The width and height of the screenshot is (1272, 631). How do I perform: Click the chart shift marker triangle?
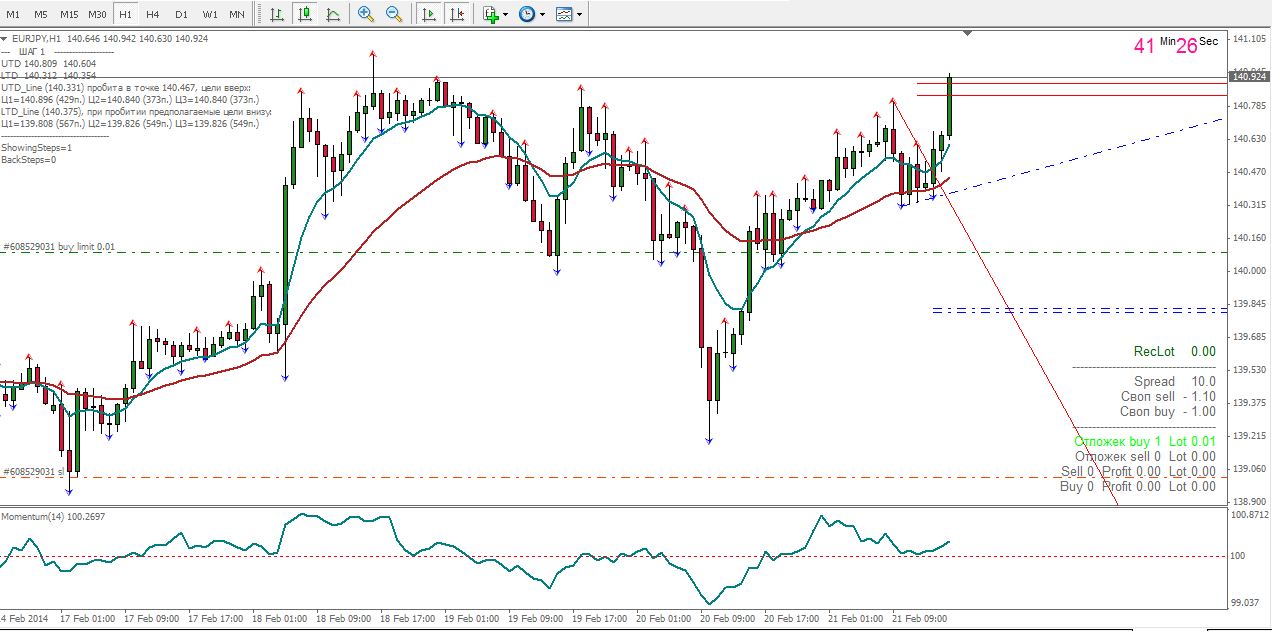(x=967, y=34)
